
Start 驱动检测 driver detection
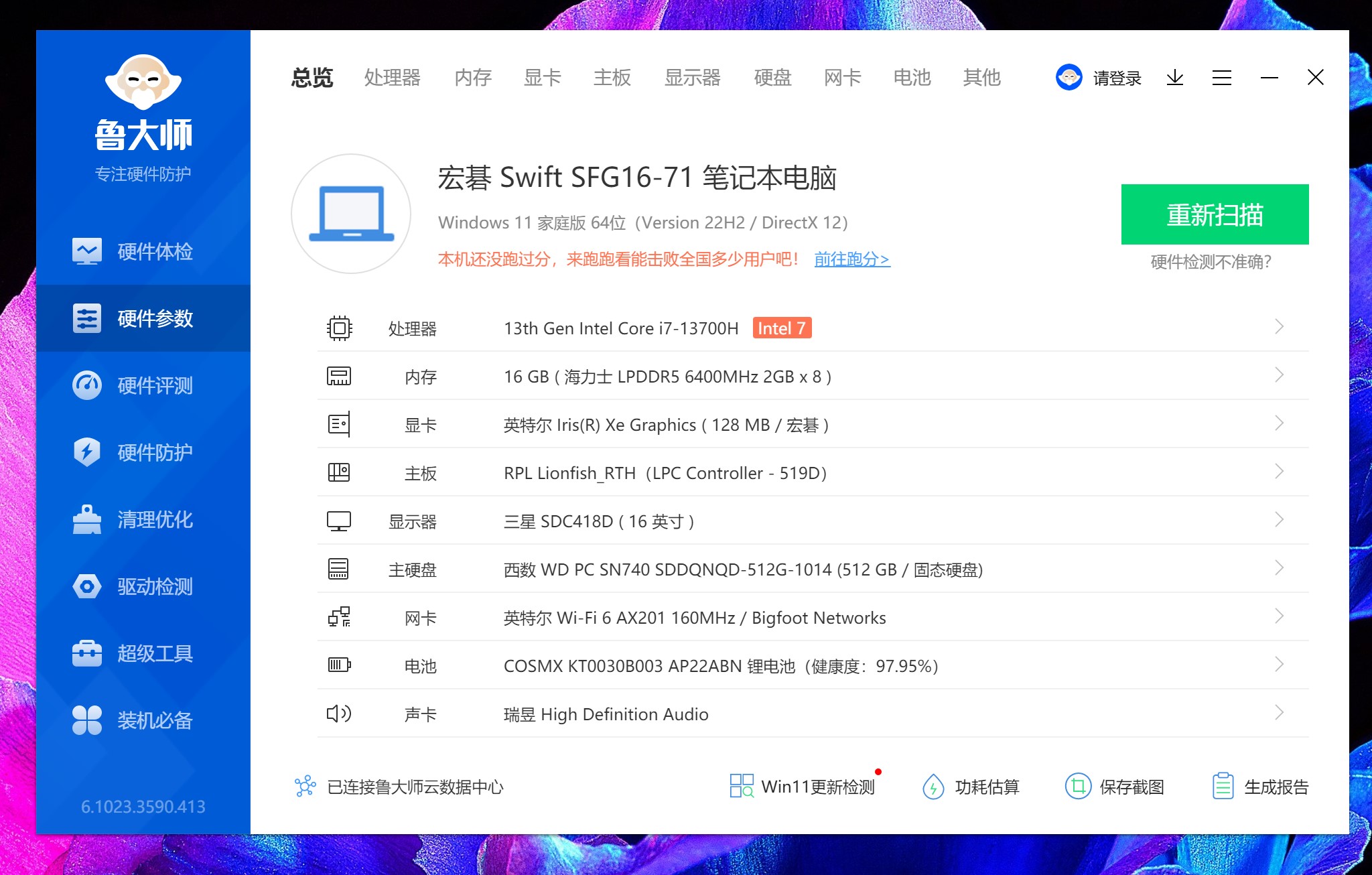point(155,587)
